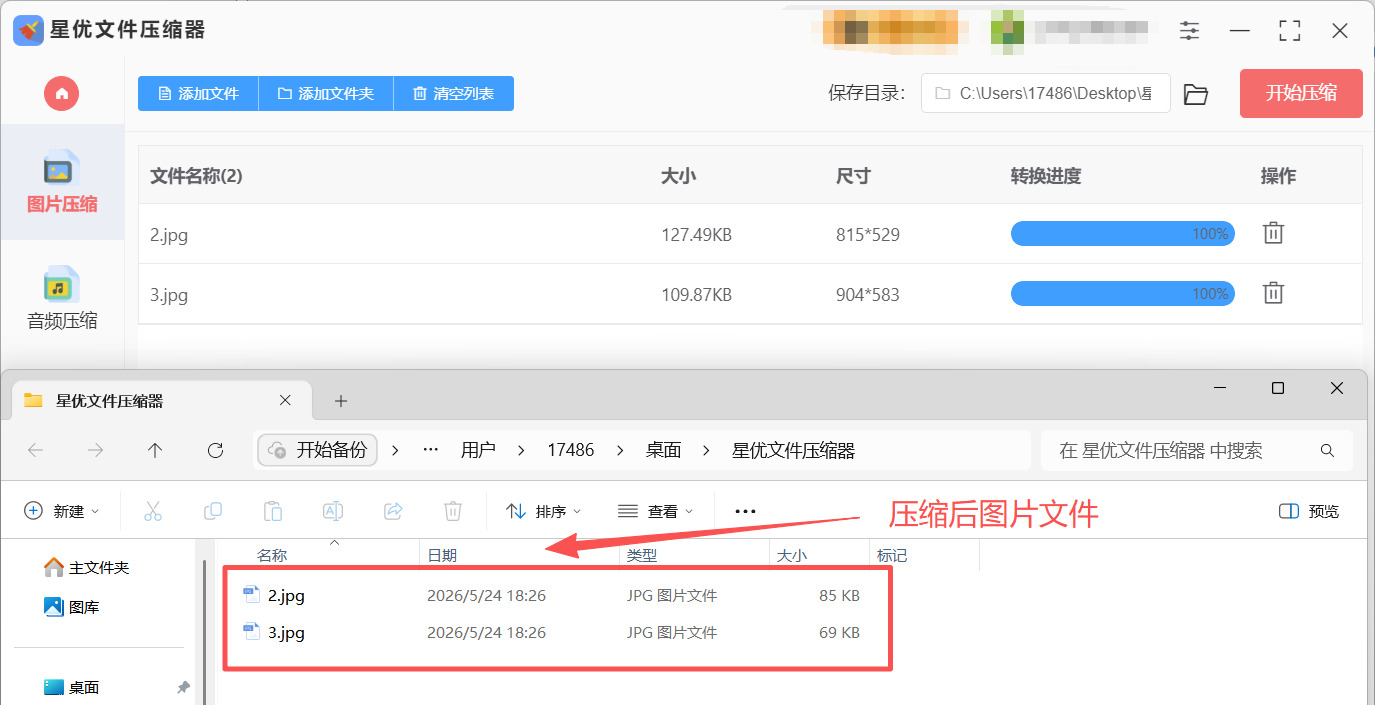Expand the hidden breadcrumb ellipsis
Image resolution: width=1375 pixels, height=705 pixels.
point(431,450)
